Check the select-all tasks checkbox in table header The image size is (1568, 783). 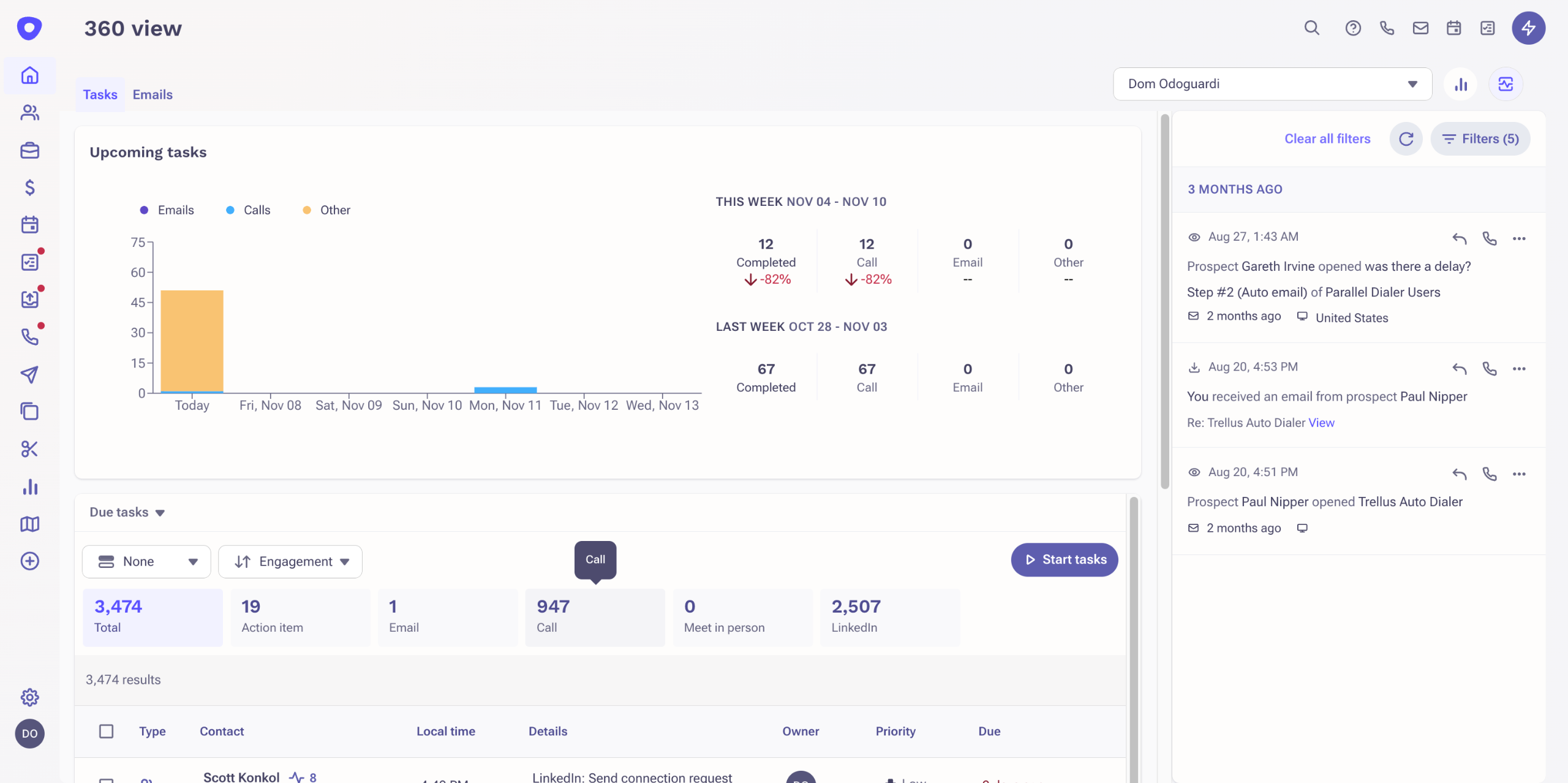106,731
